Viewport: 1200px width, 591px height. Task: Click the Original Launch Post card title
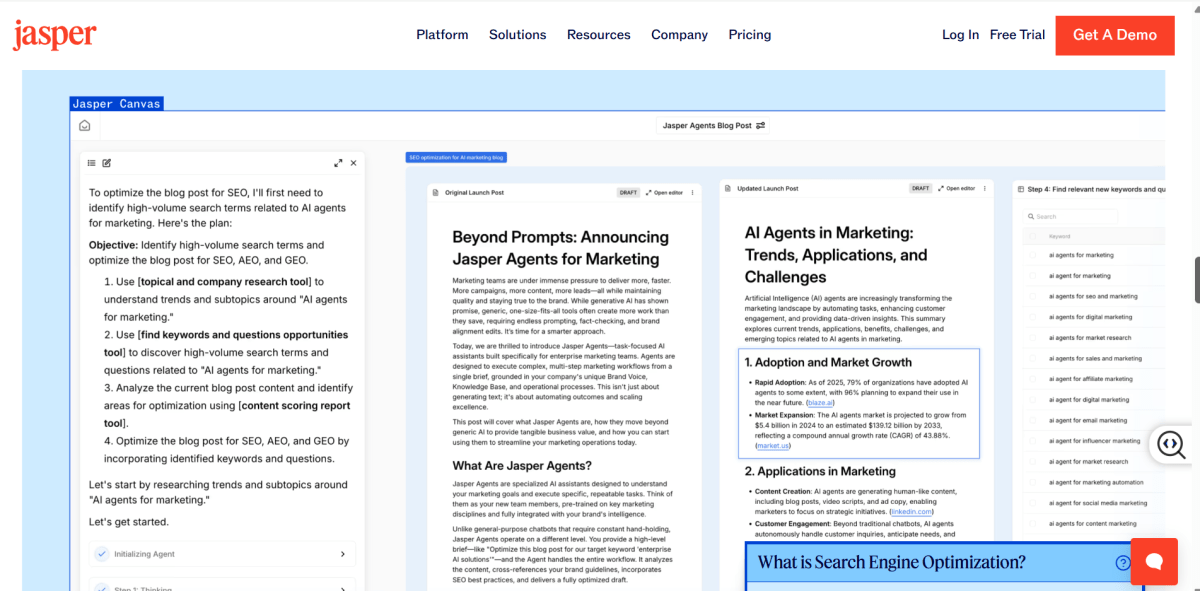pos(474,192)
